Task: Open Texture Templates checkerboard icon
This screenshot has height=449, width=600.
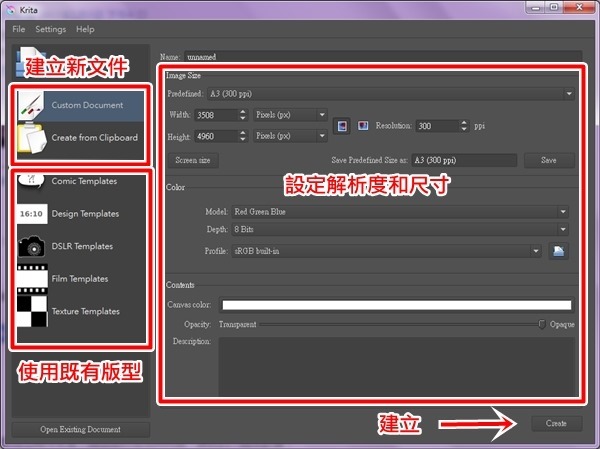Action: pos(32,311)
